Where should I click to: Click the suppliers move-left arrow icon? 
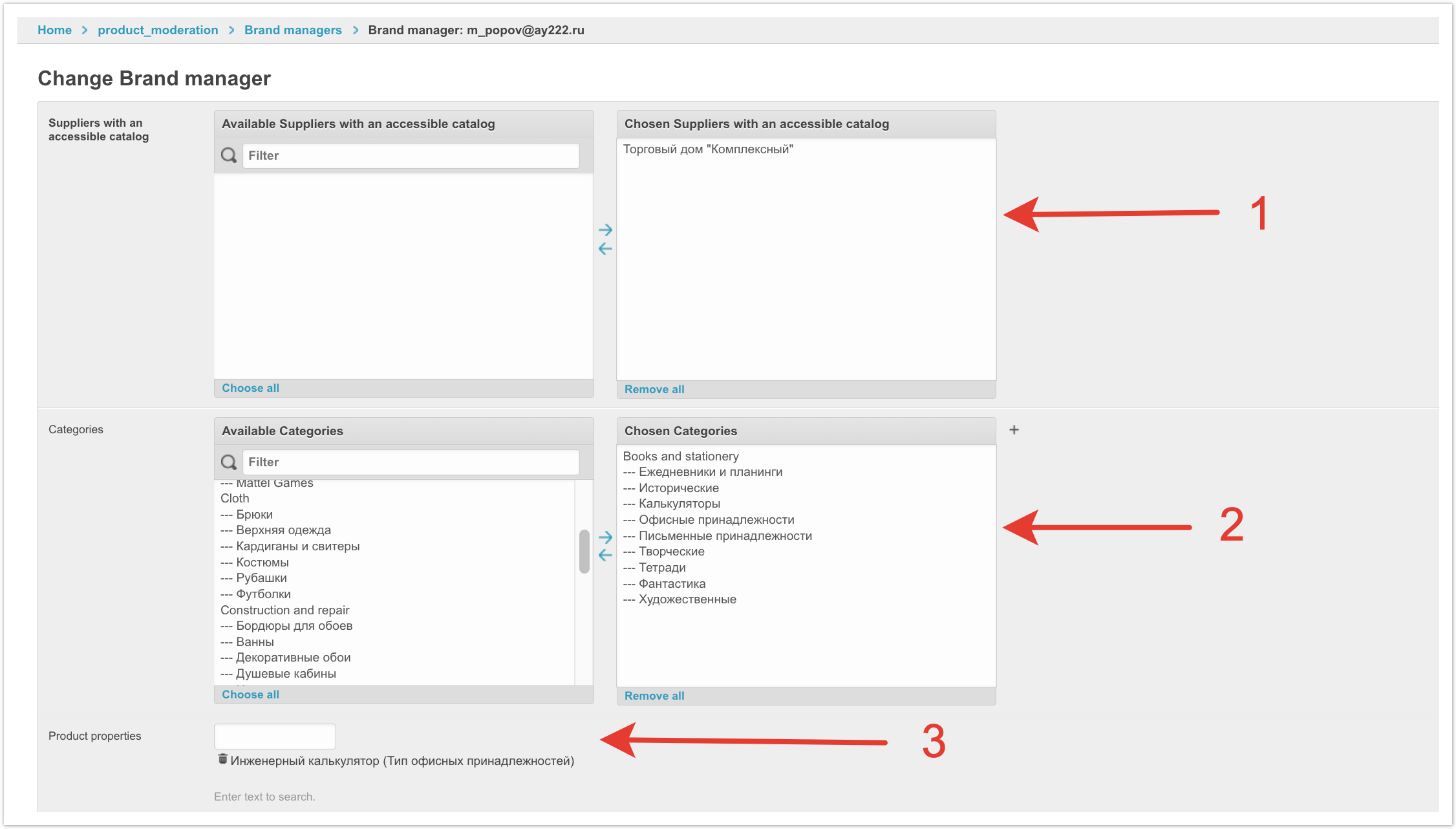[x=605, y=248]
